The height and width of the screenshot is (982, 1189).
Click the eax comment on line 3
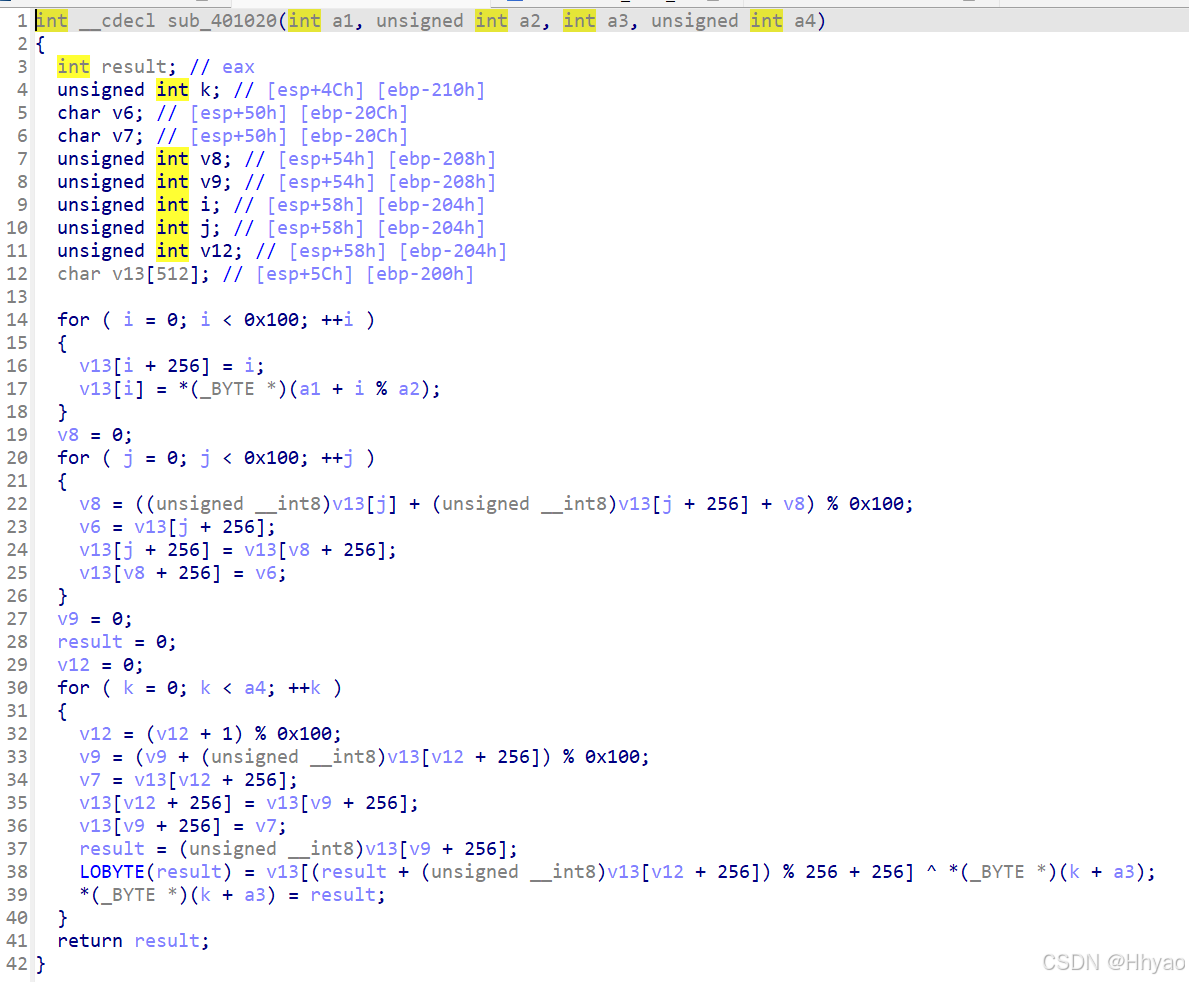point(238,67)
